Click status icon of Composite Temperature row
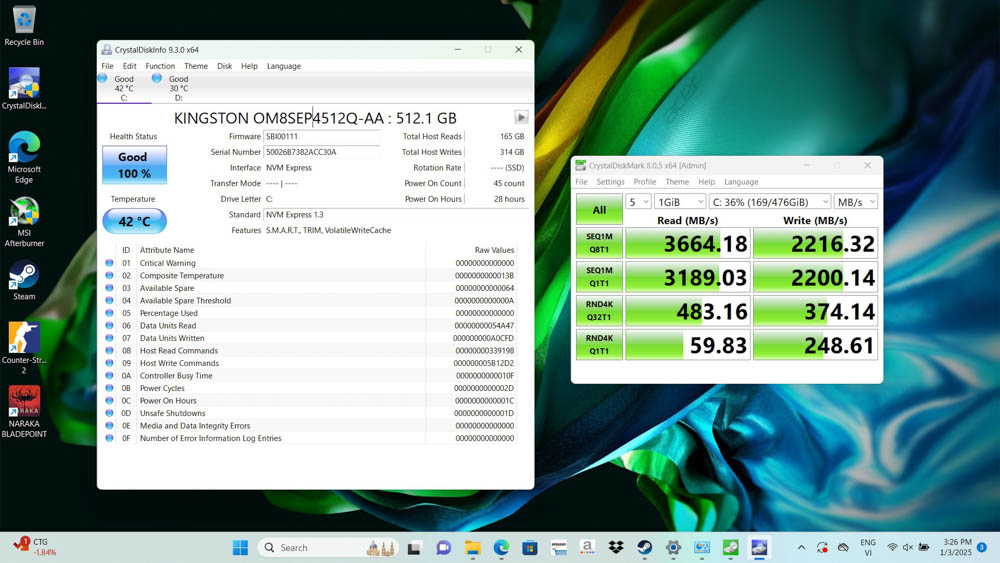Viewport: 1000px width, 563px height. click(x=109, y=275)
